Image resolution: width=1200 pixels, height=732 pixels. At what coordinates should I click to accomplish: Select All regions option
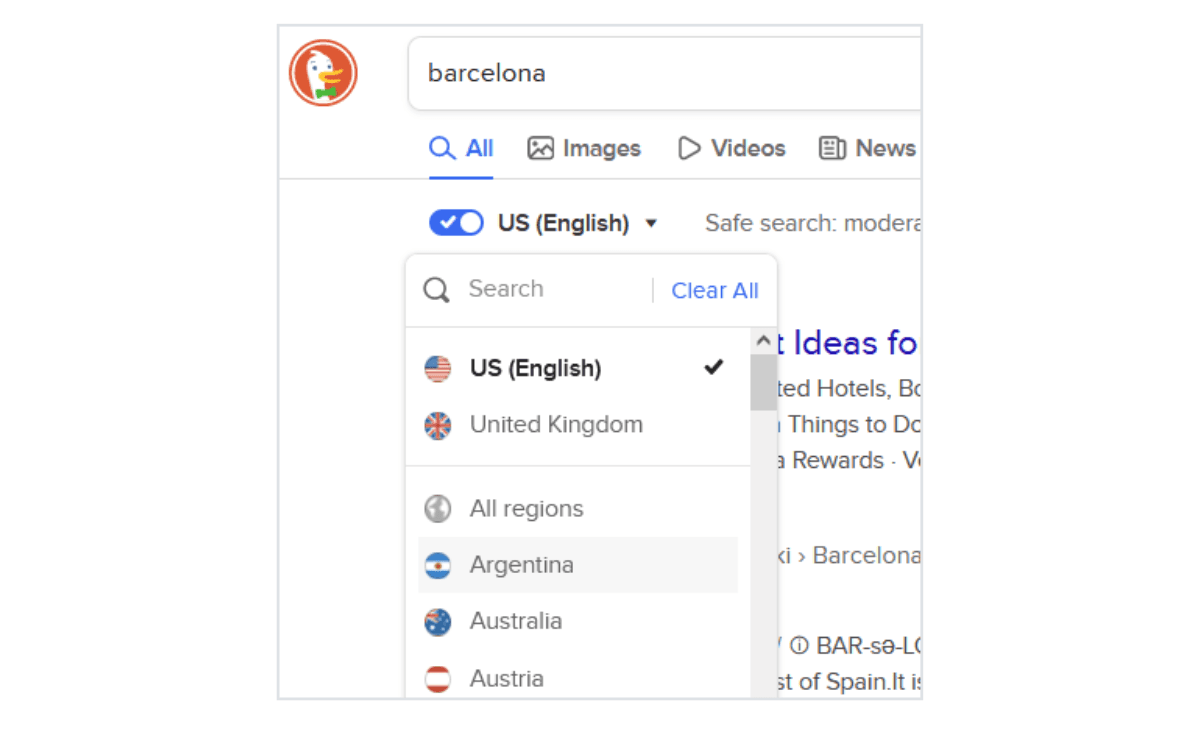pos(578,509)
